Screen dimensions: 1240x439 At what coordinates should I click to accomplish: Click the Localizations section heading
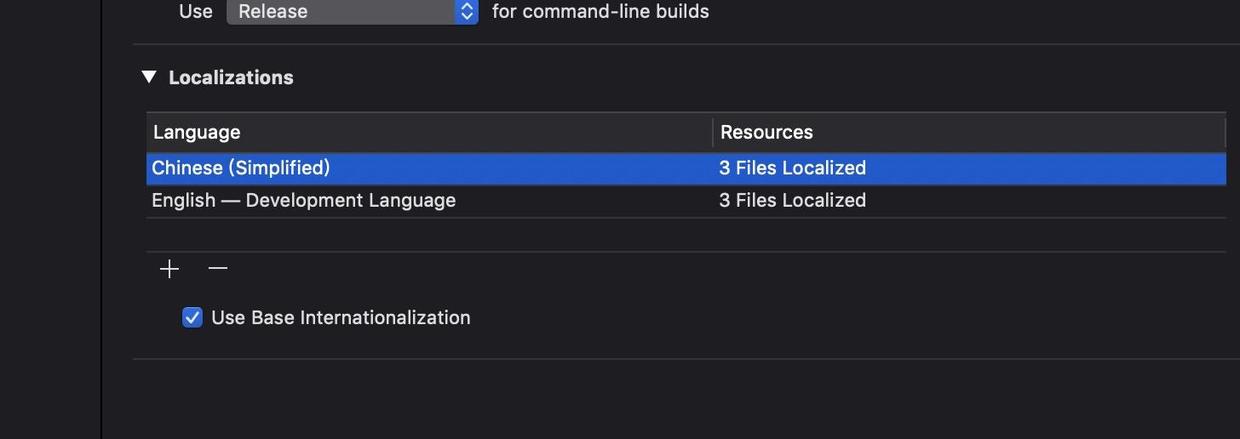(231, 77)
